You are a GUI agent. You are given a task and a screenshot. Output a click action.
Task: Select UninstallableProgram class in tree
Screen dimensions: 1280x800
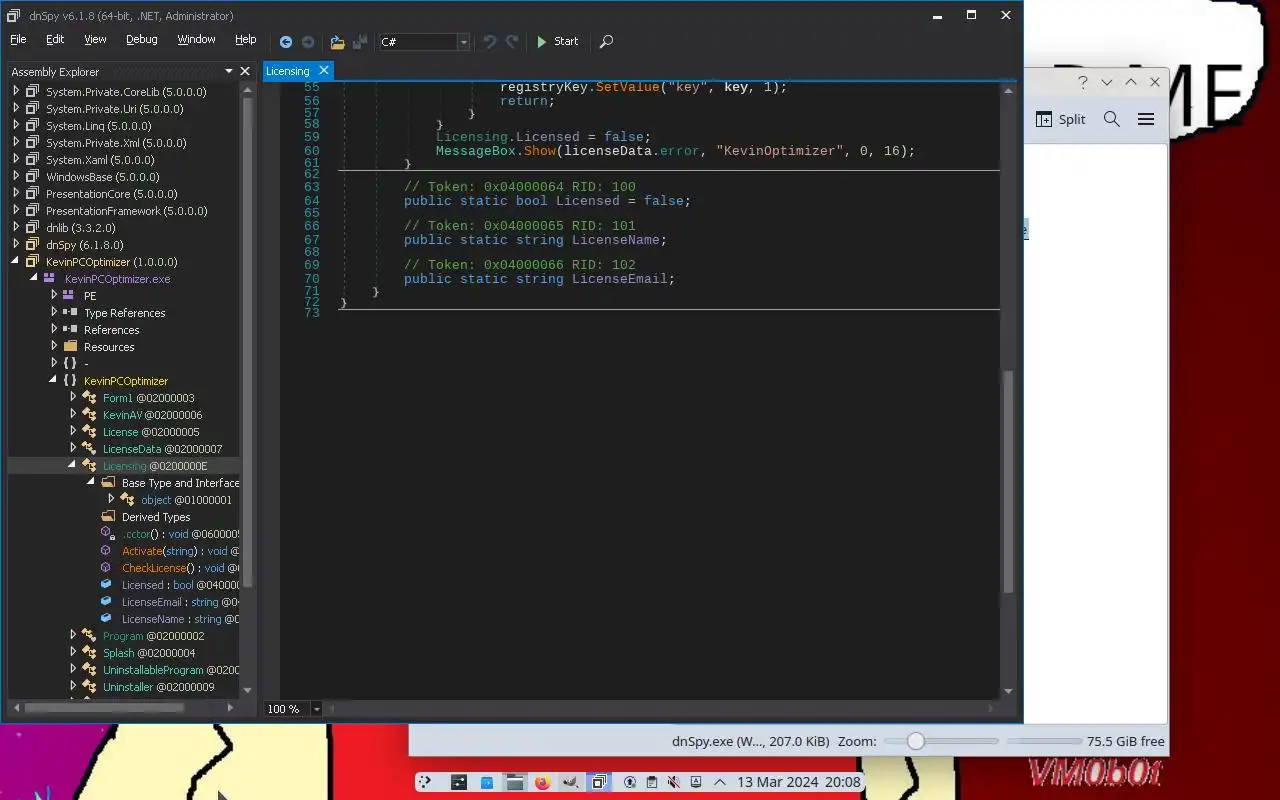[x=171, y=670]
